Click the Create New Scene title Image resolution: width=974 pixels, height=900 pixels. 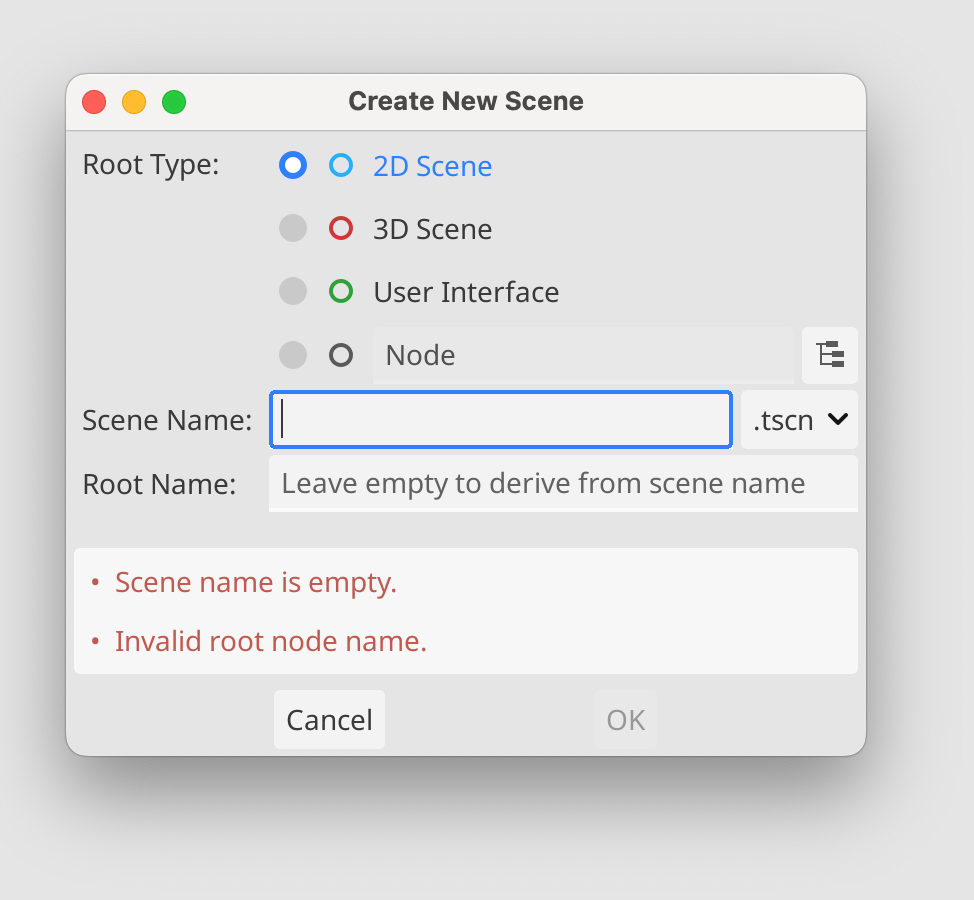coord(466,101)
